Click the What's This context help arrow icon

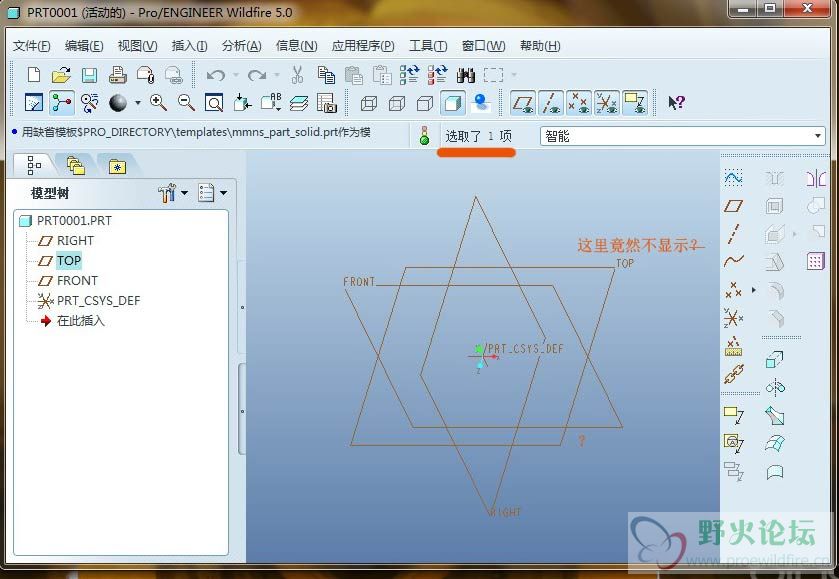click(676, 102)
